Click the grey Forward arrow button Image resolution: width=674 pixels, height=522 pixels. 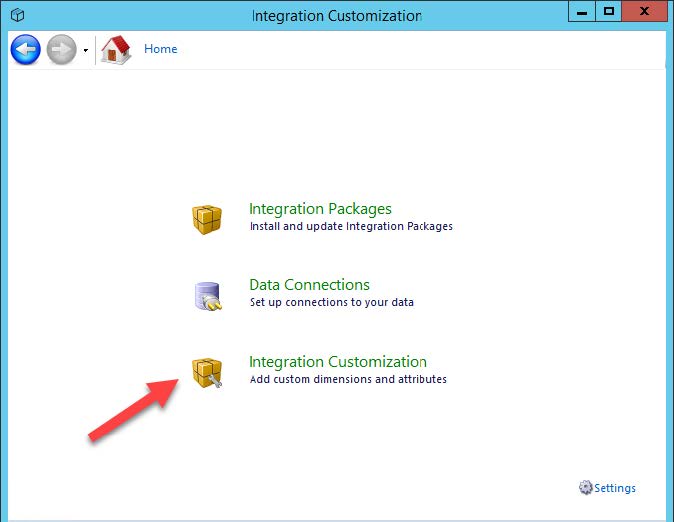pyautogui.click(x=61, y=49)
